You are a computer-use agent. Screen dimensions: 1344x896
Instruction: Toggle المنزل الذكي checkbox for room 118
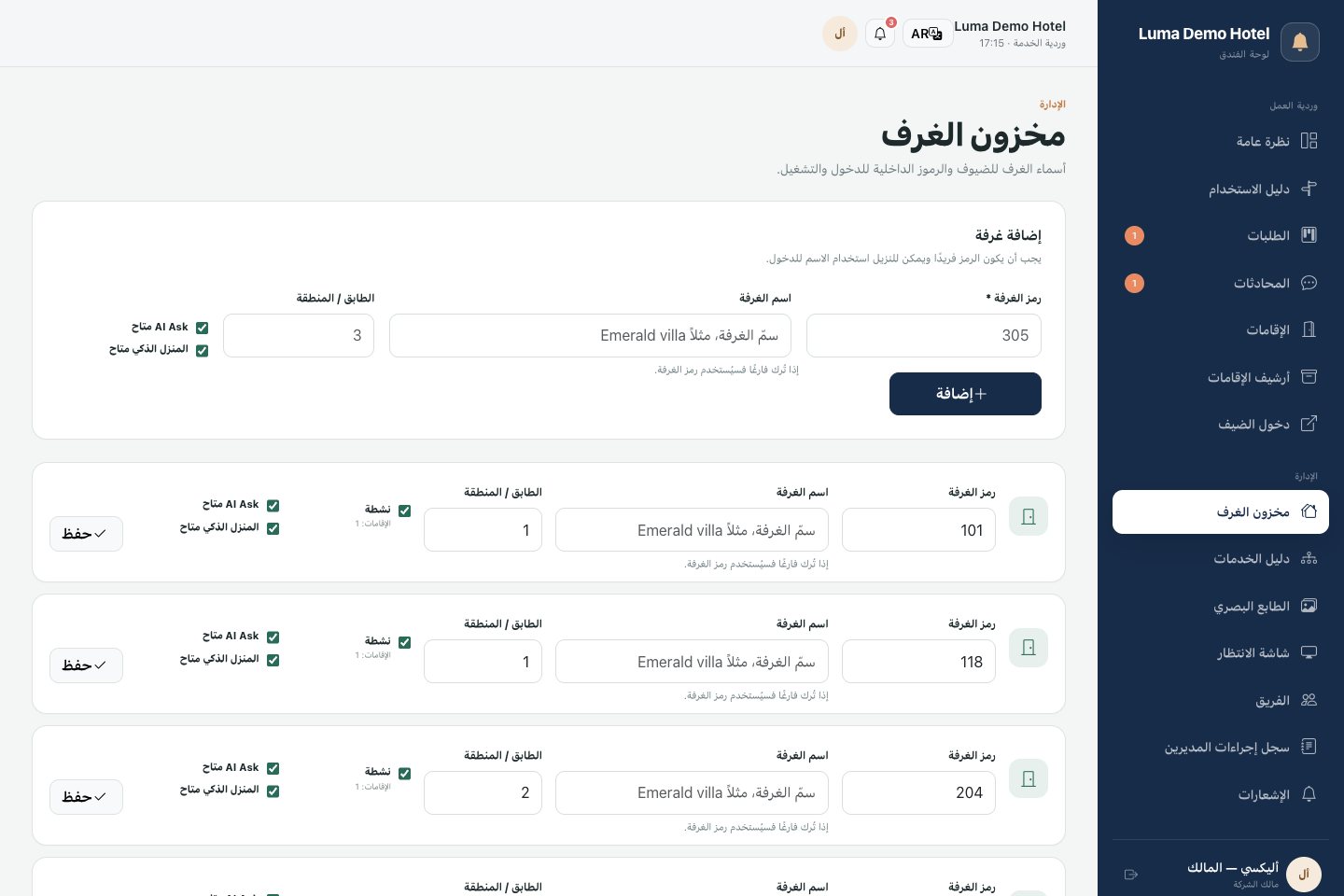coord(273,660)
